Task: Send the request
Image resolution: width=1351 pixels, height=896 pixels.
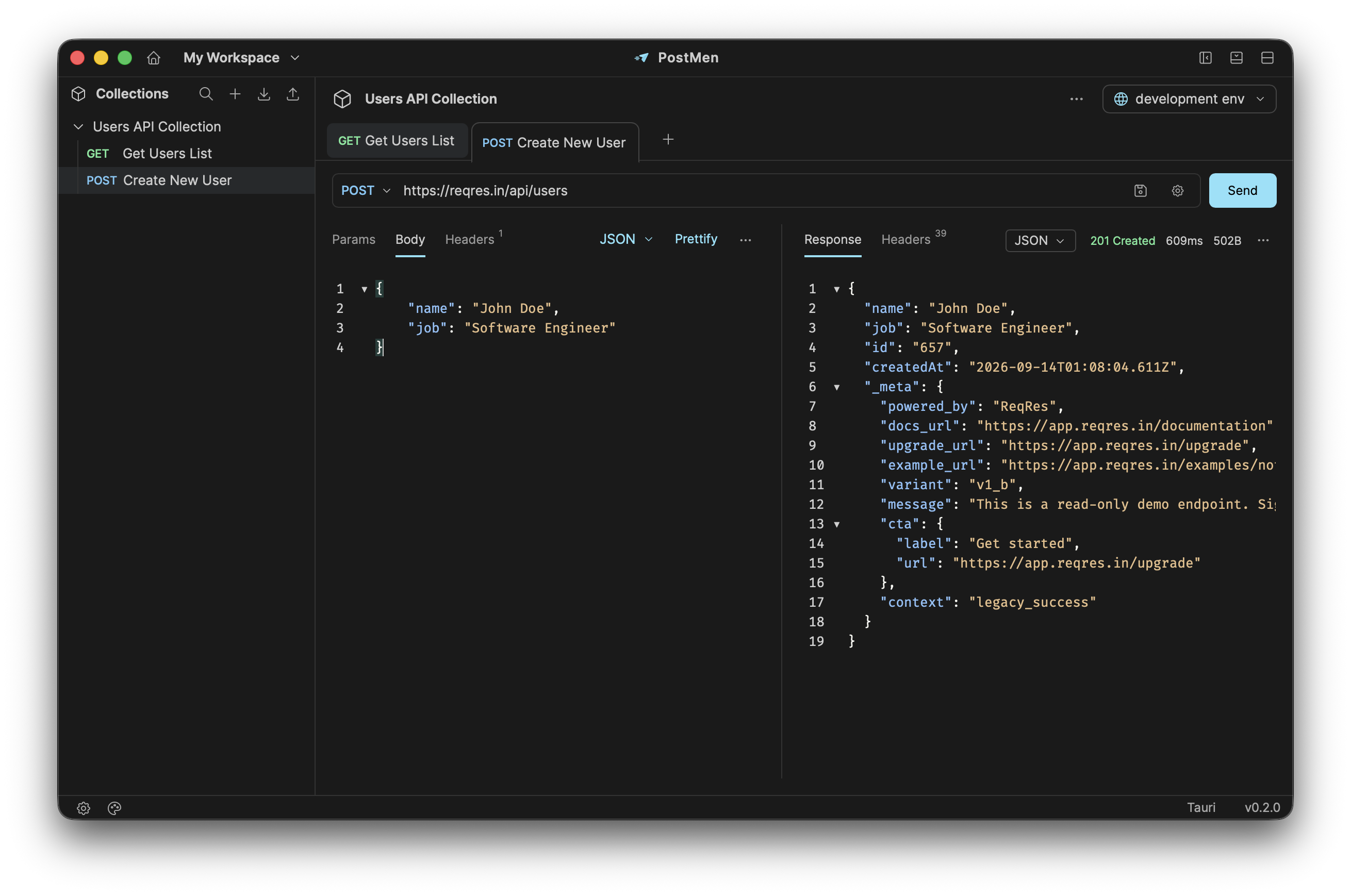Action: point(1242,190)
